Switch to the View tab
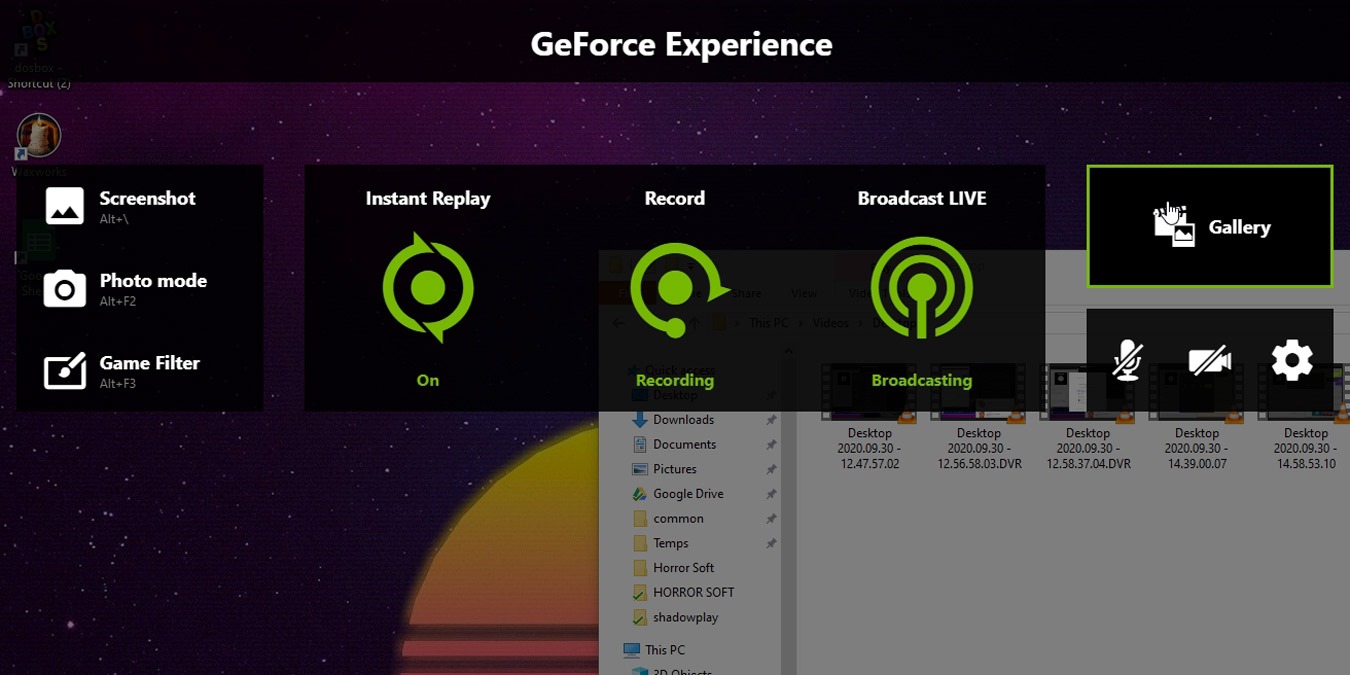 [804, 293]
